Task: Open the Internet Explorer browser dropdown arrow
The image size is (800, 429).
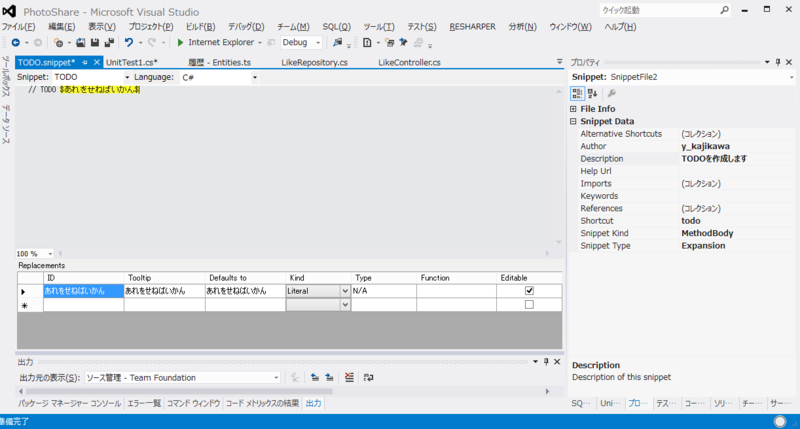Action: 260,43
